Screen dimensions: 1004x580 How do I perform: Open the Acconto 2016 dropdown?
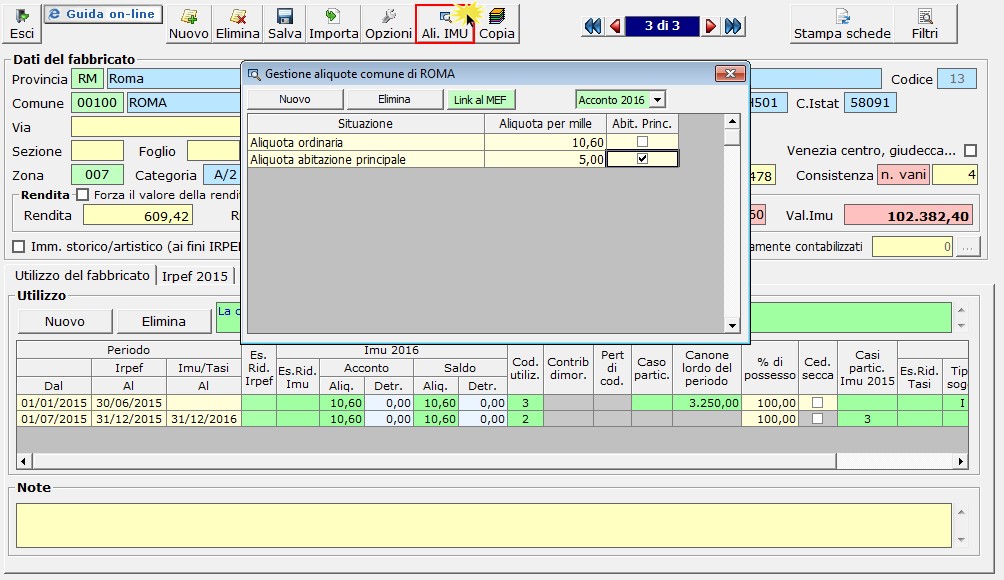(x=658, y=100)
